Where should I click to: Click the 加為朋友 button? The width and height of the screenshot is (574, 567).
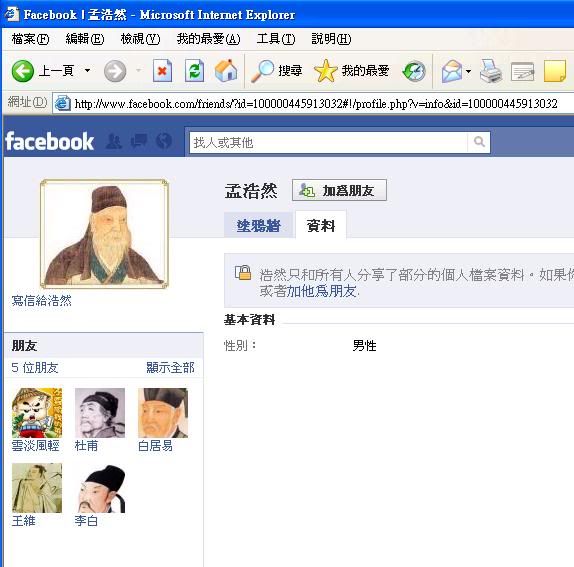coord(339,190)
